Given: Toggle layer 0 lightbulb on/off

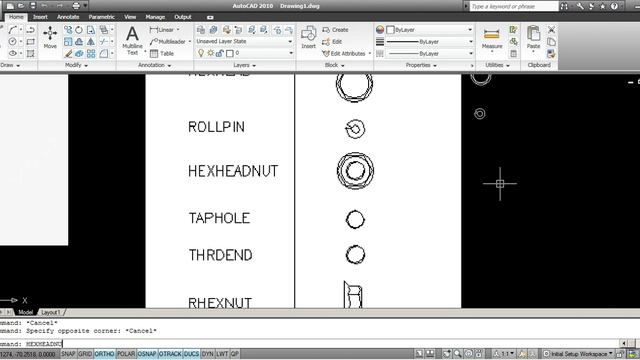Looking at the screenshot, I should click(x=200, y=53).
